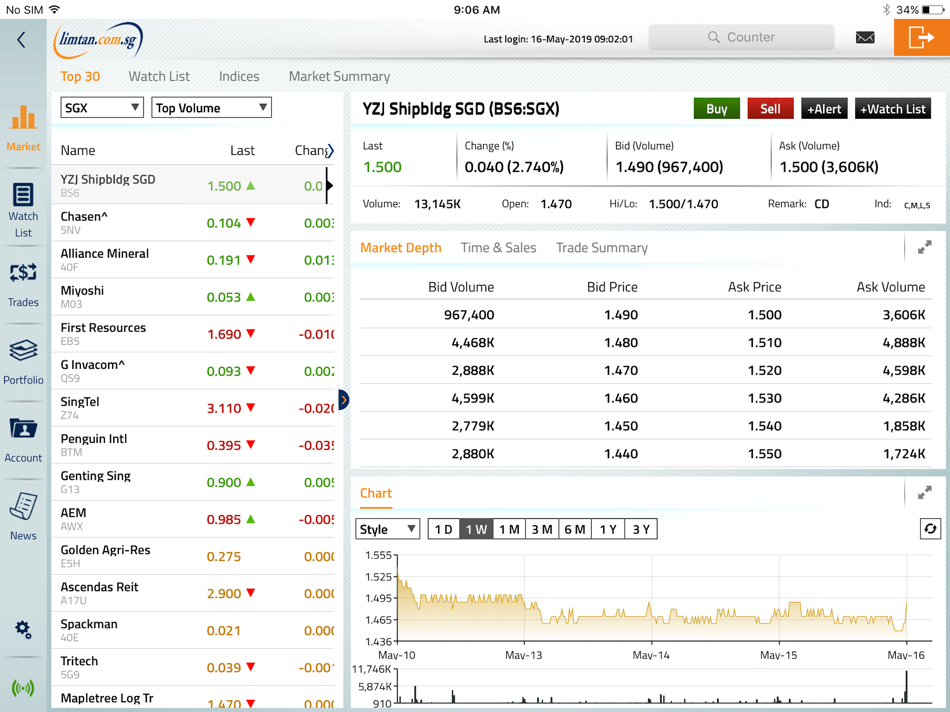Image resolution: width=950 pixels, height=712 pixels.
Task: Click the Name column header
Action: click(x=78, y=150)
